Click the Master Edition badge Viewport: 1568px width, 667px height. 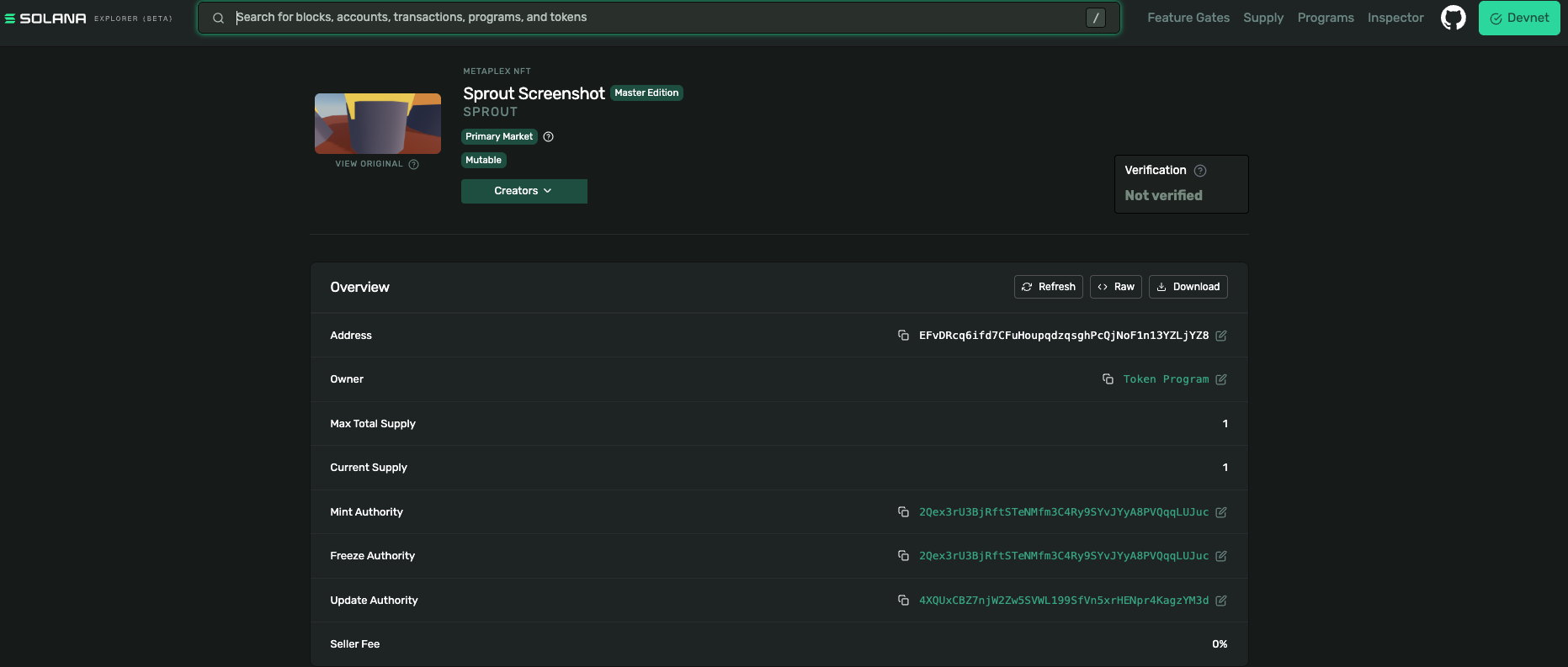pos(646,93)
